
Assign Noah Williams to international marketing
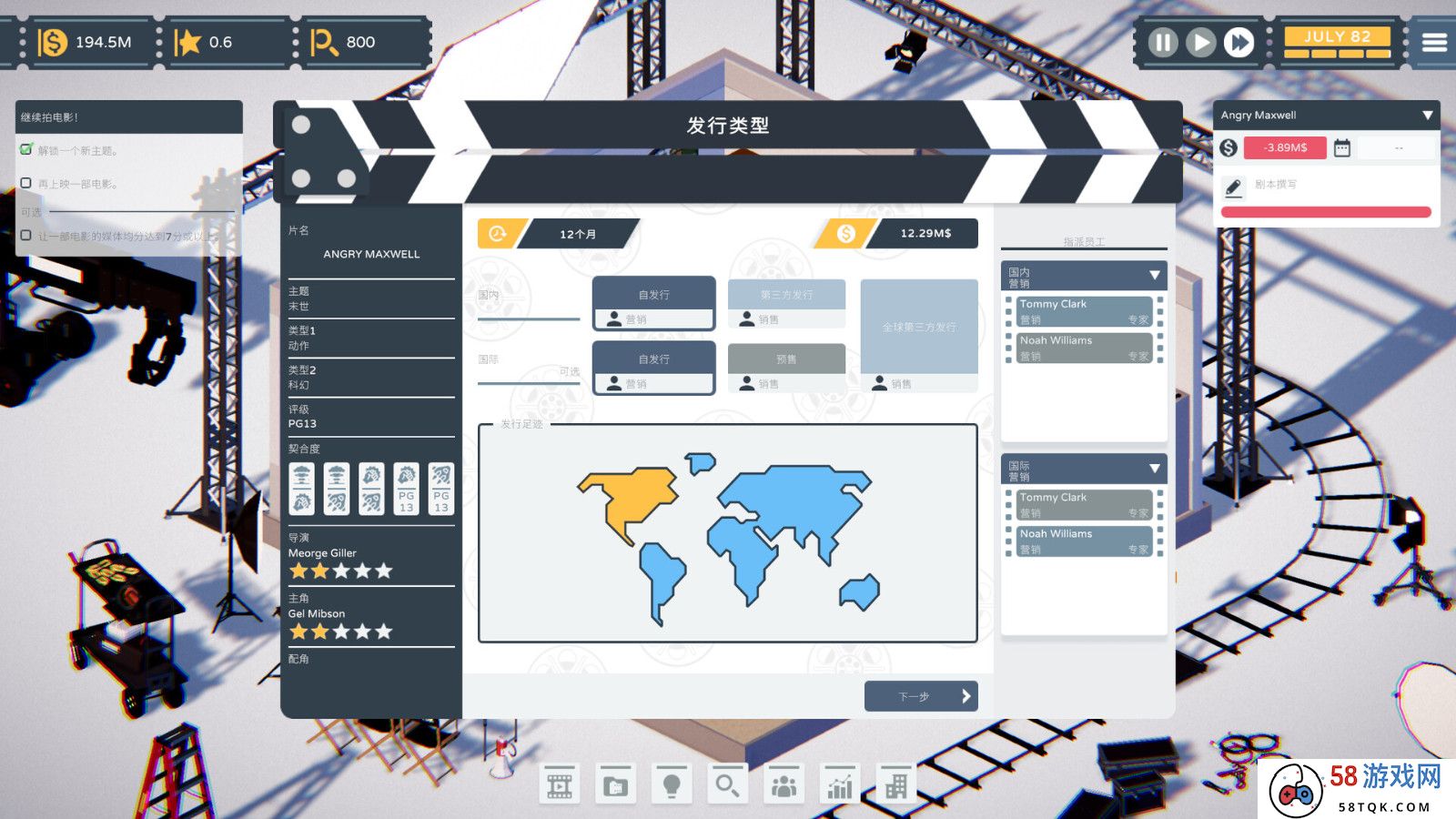1084,541
